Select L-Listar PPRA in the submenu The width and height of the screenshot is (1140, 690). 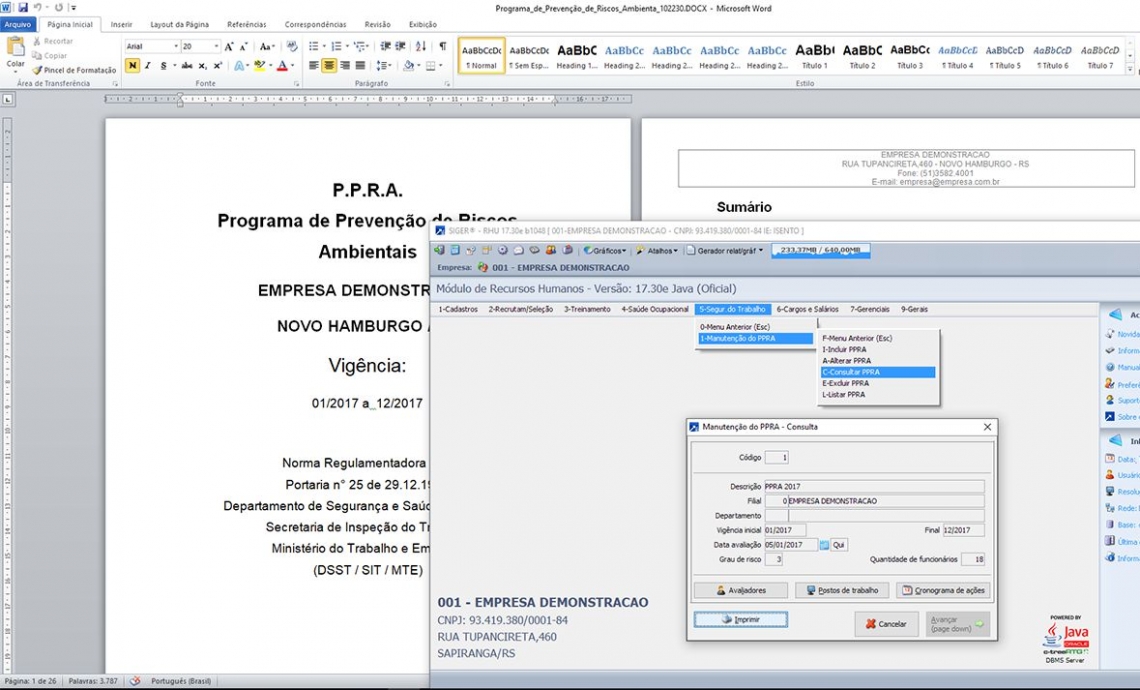coord(843,394)
